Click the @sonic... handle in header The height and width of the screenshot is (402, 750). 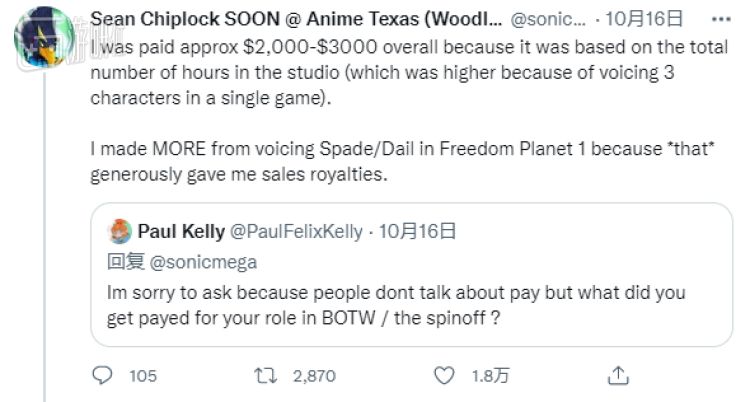pos(548,19)
